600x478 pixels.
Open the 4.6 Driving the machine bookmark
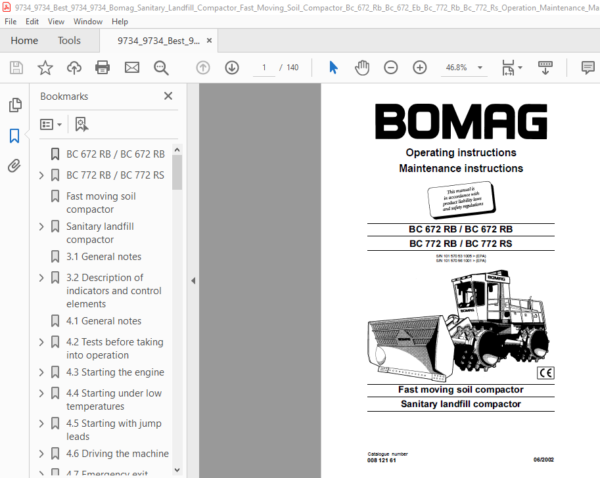click(x=117, y=454)
